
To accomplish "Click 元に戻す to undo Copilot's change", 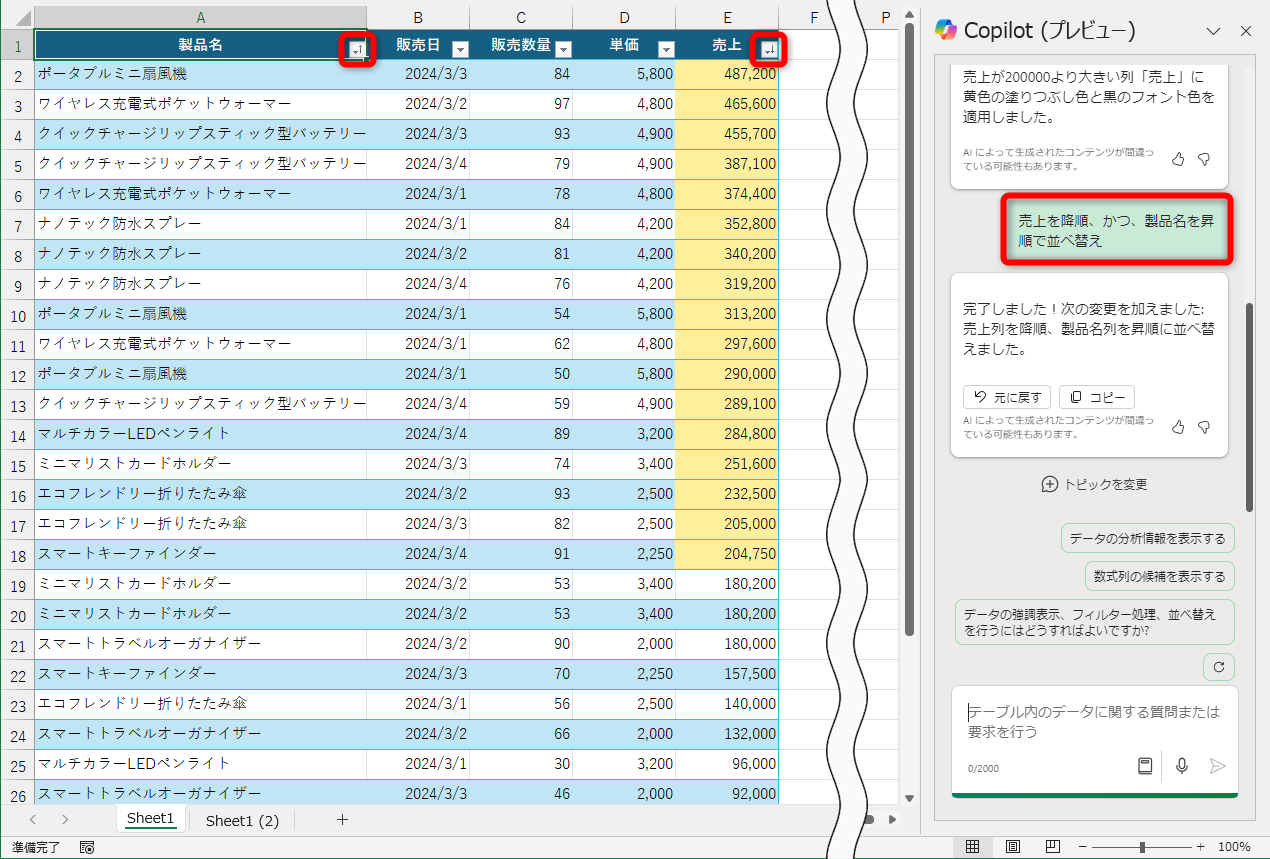I will [1007, 397].
